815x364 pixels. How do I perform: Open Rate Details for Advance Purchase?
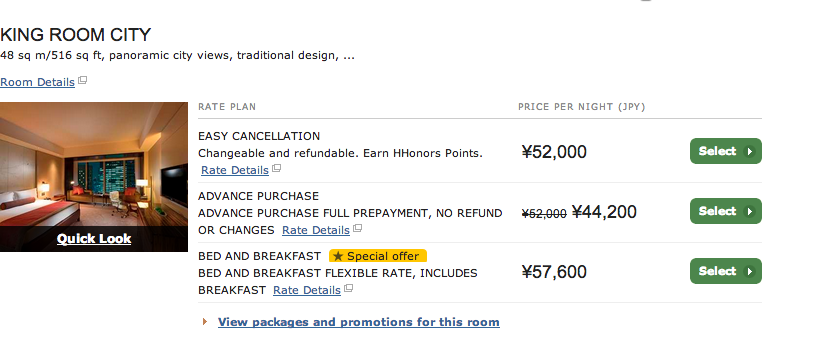click(x=316, y=230)
